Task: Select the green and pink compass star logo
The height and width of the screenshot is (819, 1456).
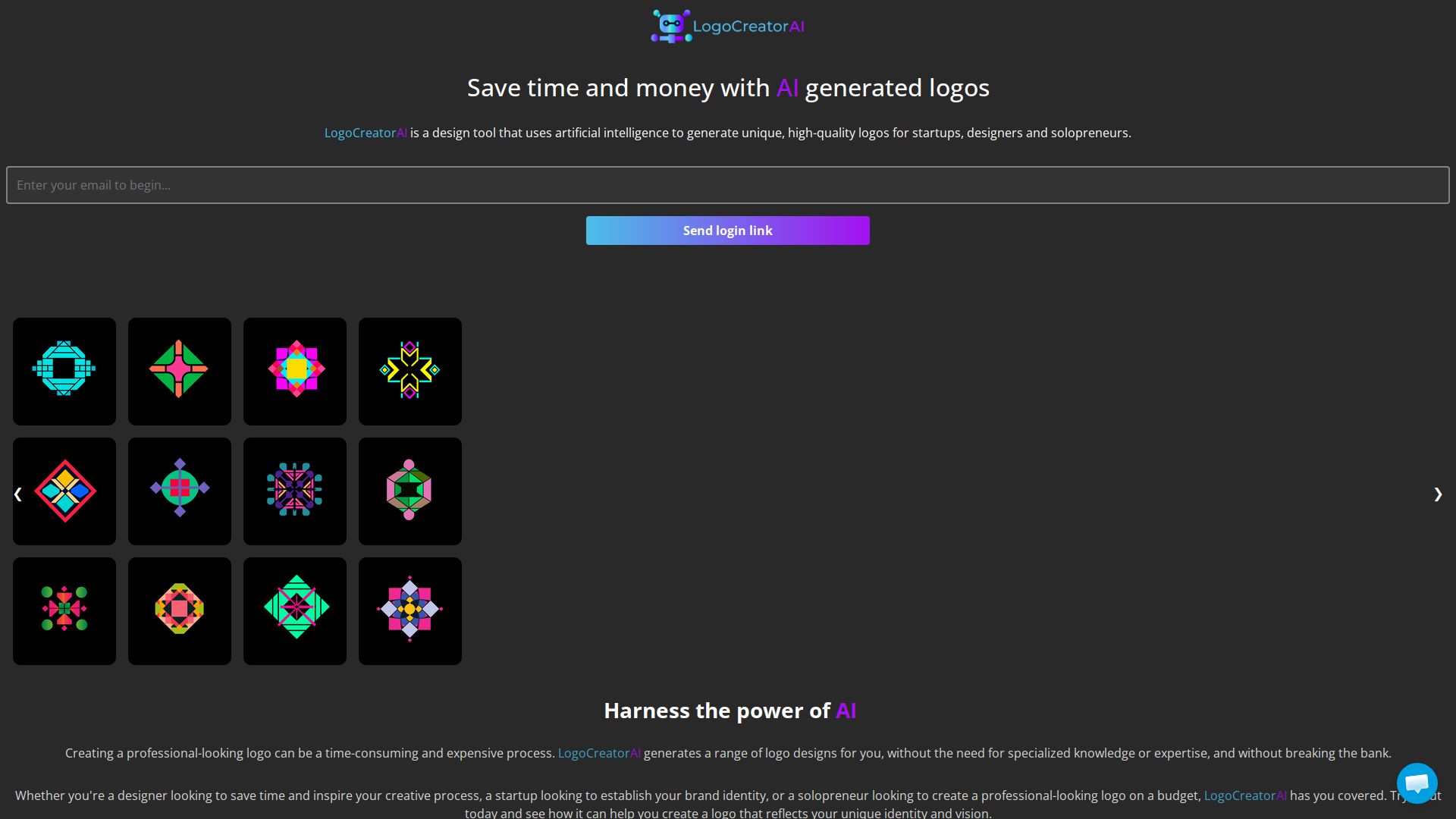Action: [179, 371]
